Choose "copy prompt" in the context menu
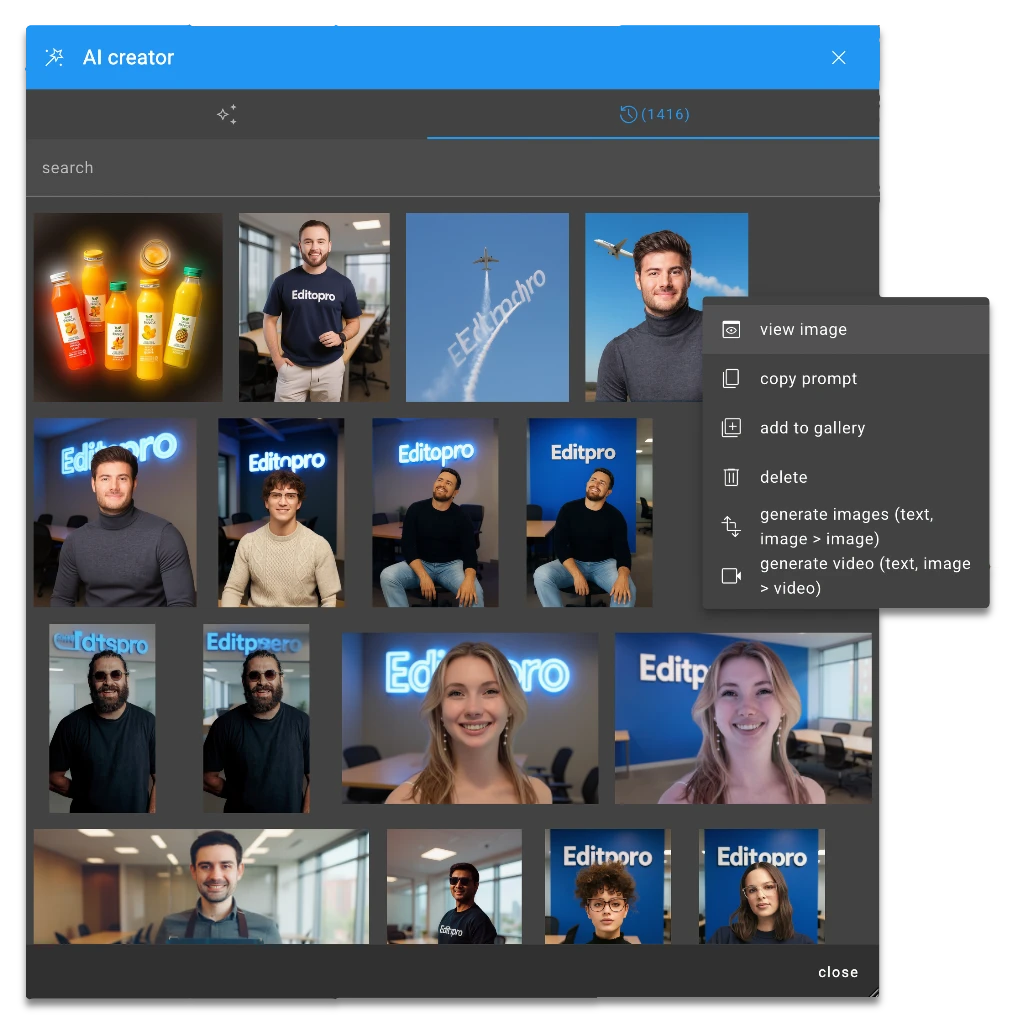The height and width of the screenshot is (1024, 1024). 809,378
